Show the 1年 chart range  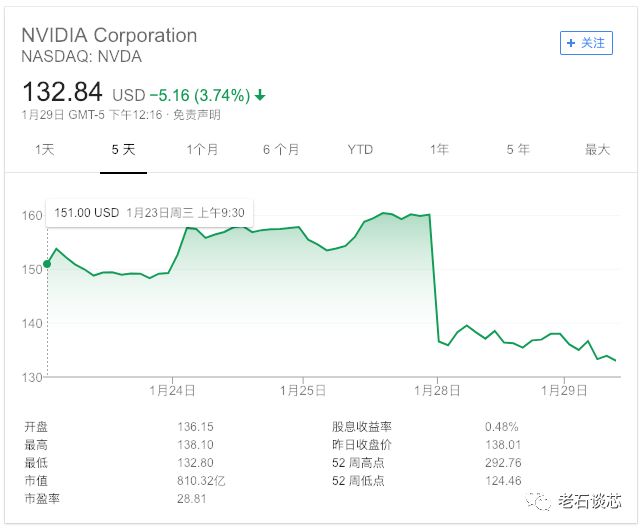click(x=439, y=149)
